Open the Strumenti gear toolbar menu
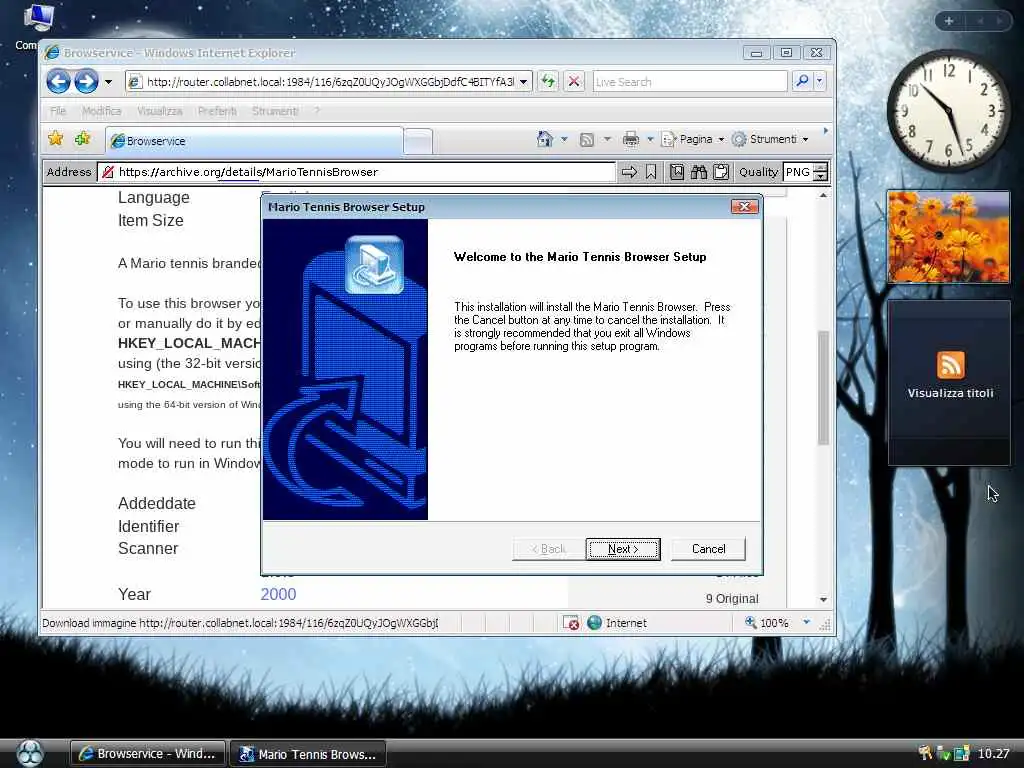Screen dimensions: 1024x768 (x=771, y=139)
